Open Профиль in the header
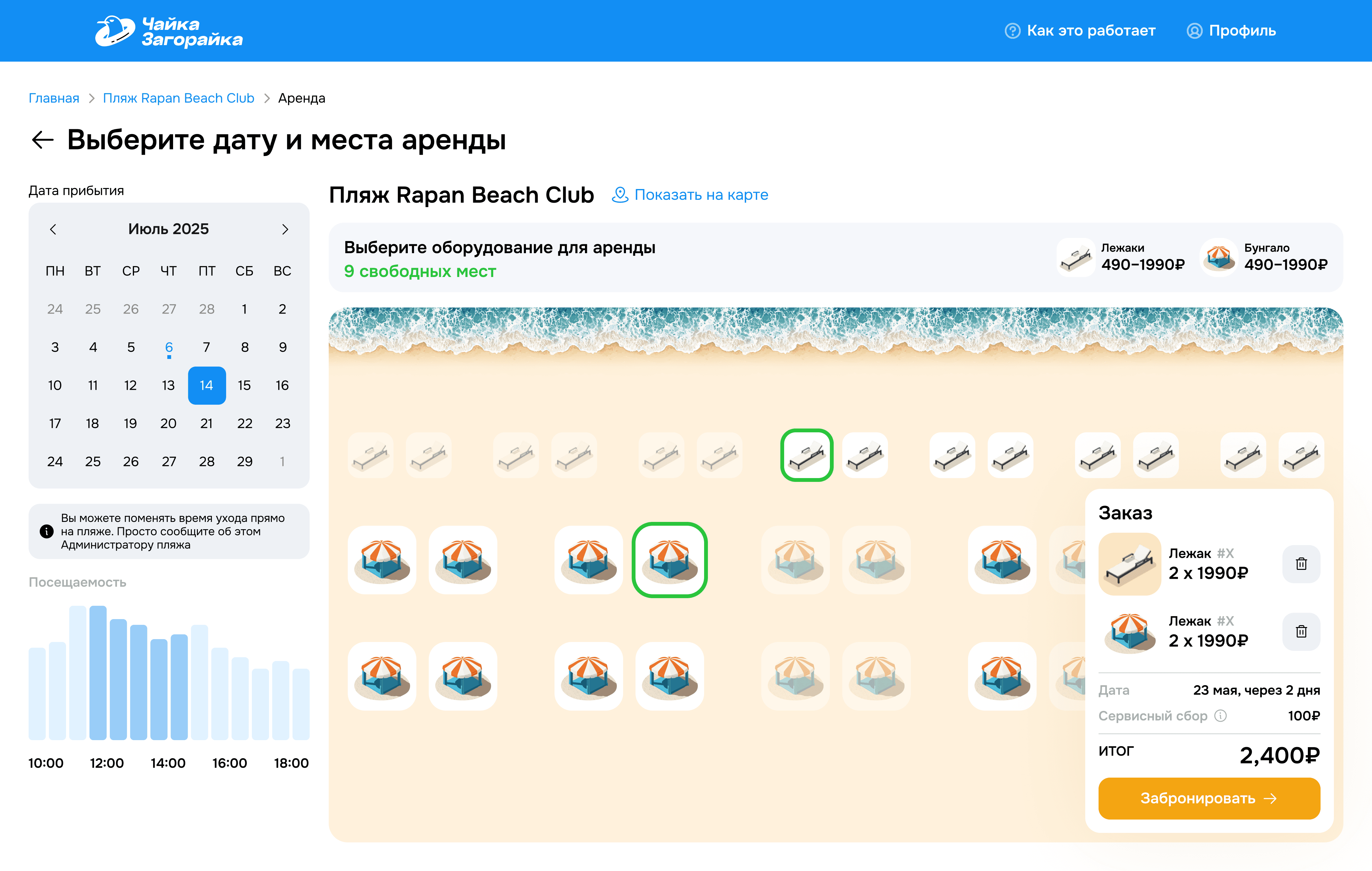The image size is (1372, 871). [x=1231, y=31]
